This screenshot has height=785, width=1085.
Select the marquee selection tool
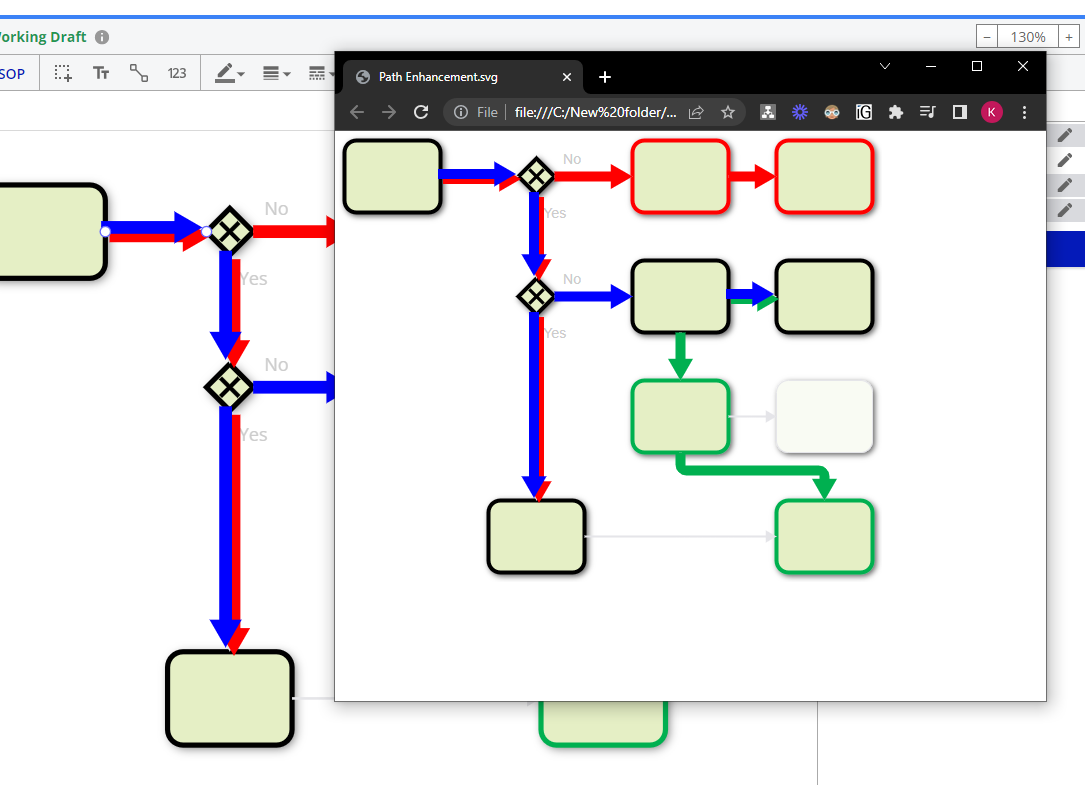pos(63,73)
